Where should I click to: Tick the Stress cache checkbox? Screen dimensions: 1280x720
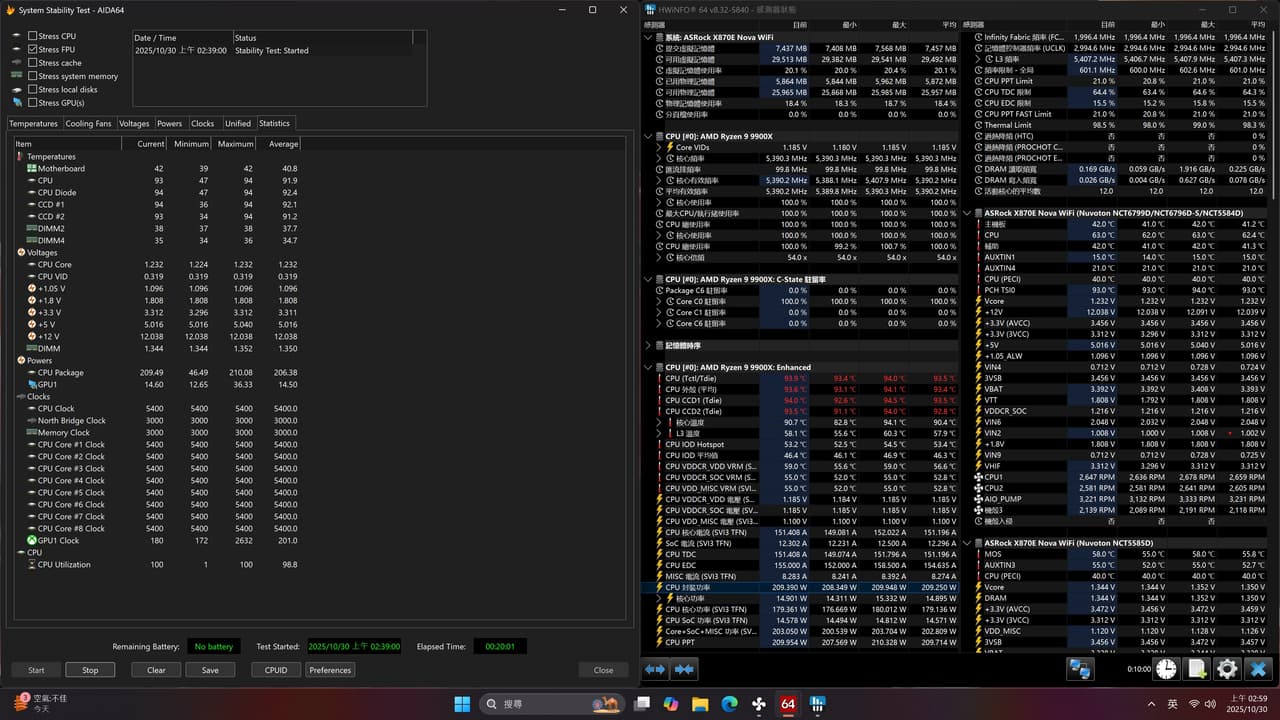tap(33, 63)
